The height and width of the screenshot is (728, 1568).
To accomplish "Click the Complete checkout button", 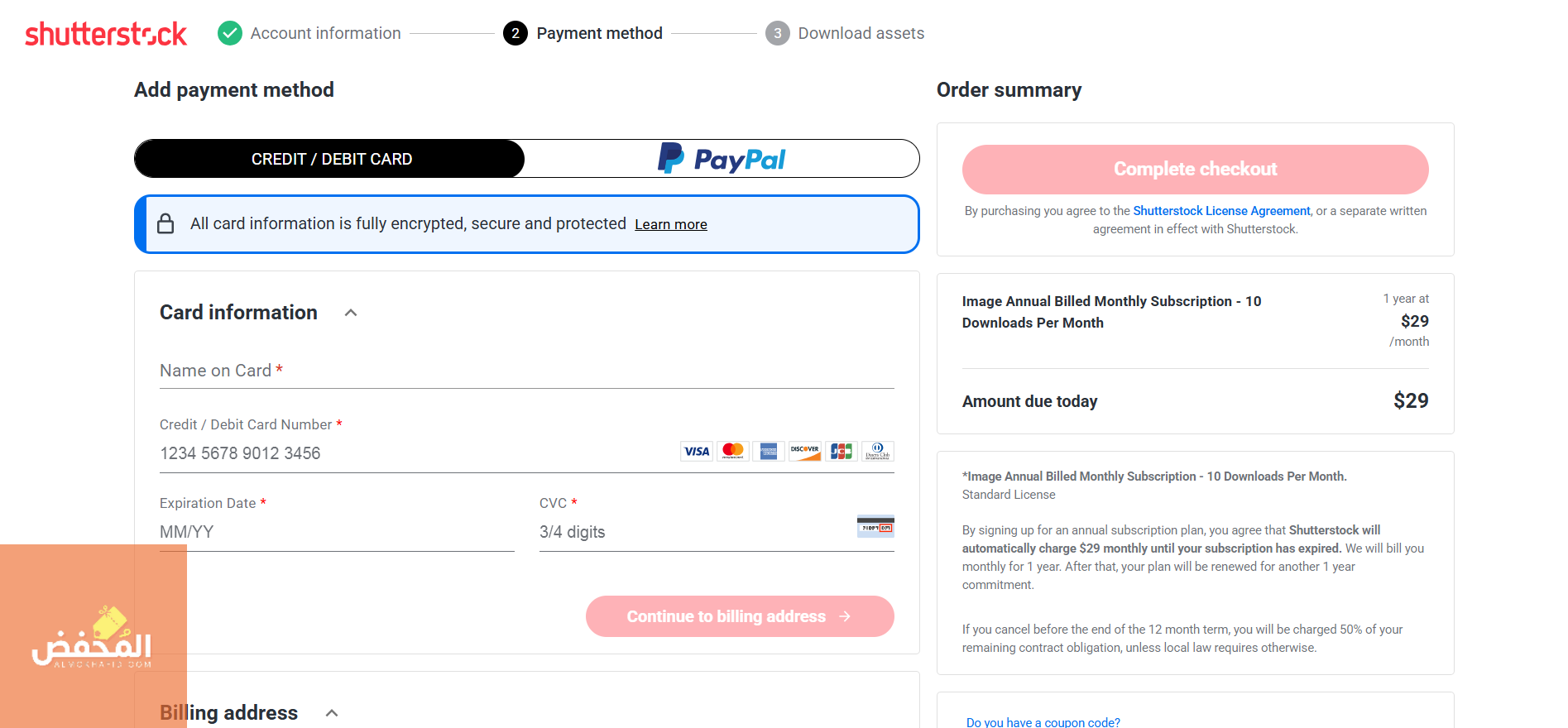I will [1195, 170].
